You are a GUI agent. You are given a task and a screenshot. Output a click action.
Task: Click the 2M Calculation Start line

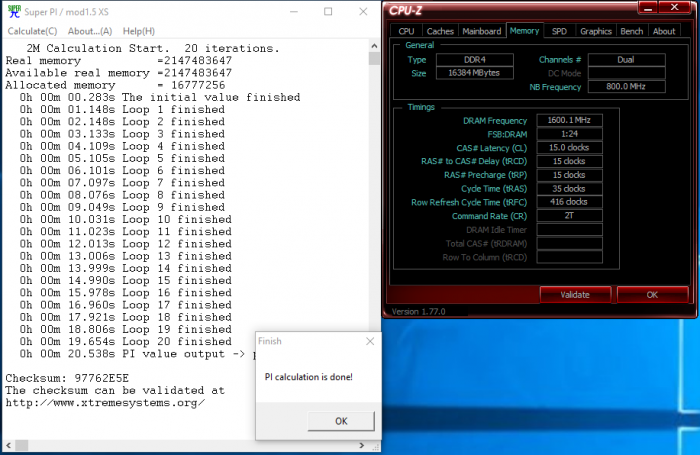[153, 48]
